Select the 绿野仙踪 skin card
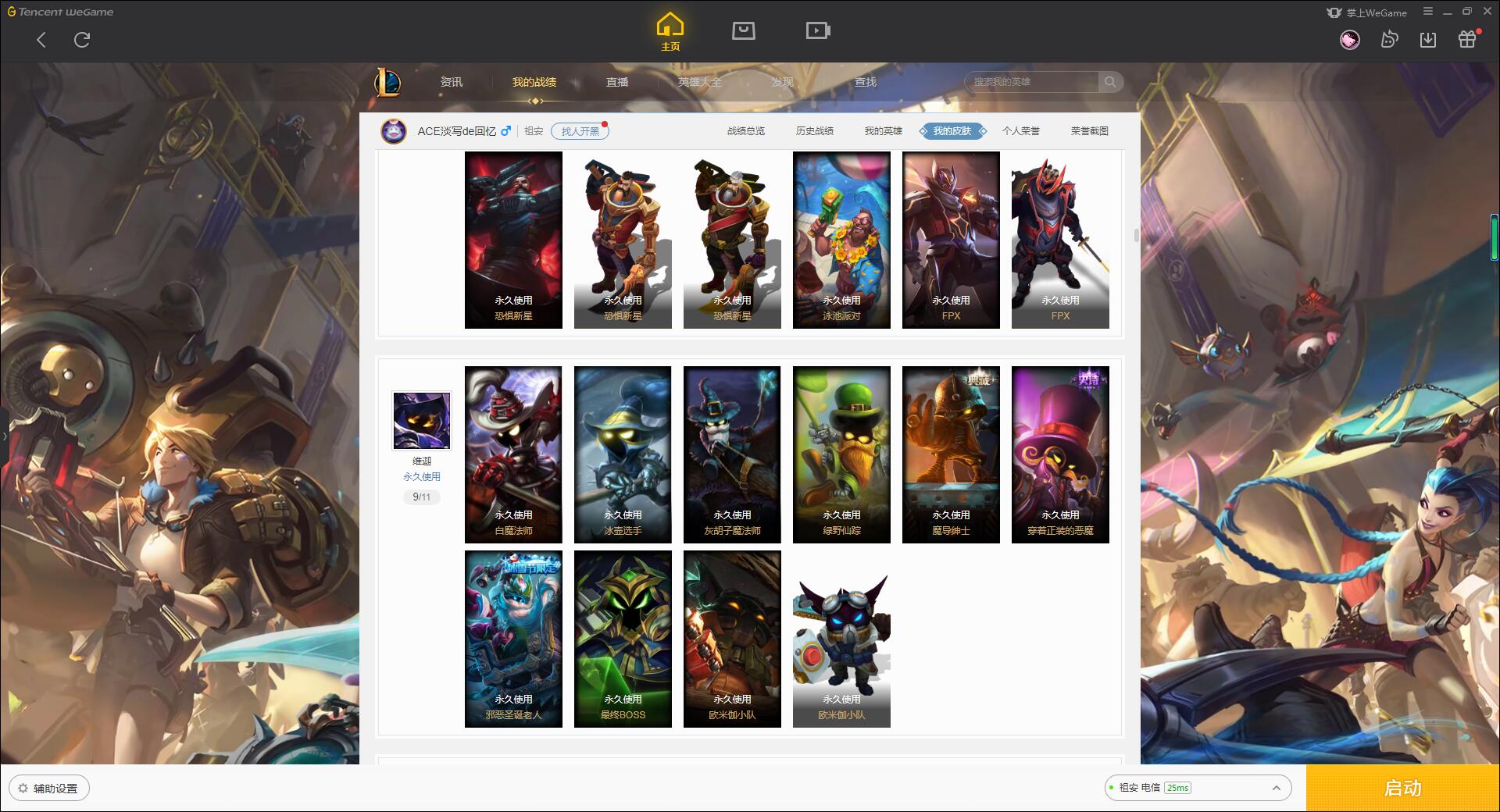Screen dimensions: 1500x812 pos(841,454)
